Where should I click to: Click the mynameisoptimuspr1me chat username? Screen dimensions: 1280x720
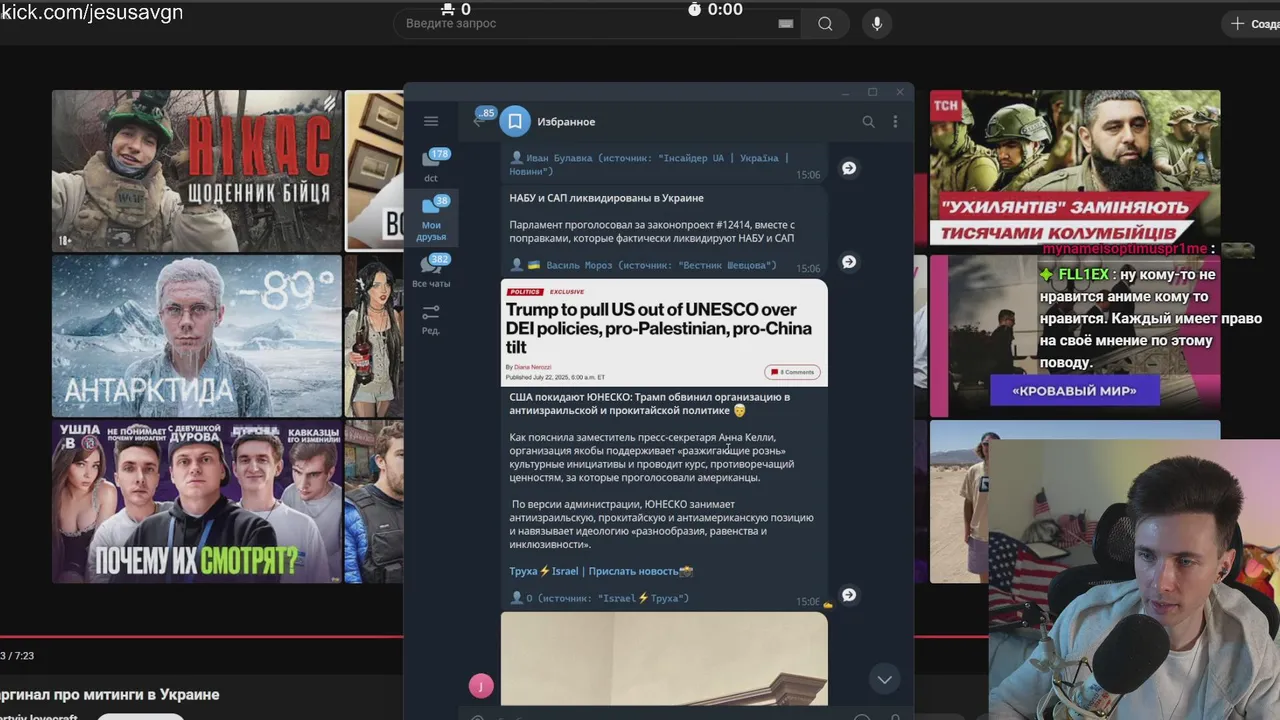tap(1125, 249)
